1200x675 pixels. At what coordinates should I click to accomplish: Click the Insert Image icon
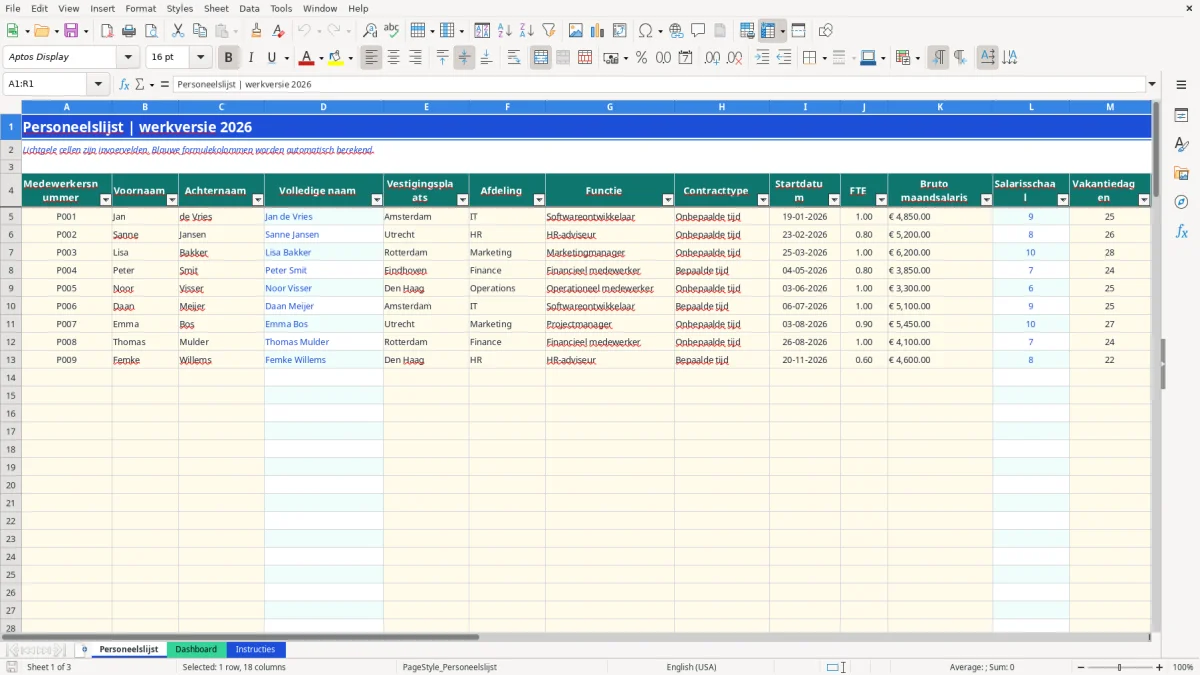[576, 31]
